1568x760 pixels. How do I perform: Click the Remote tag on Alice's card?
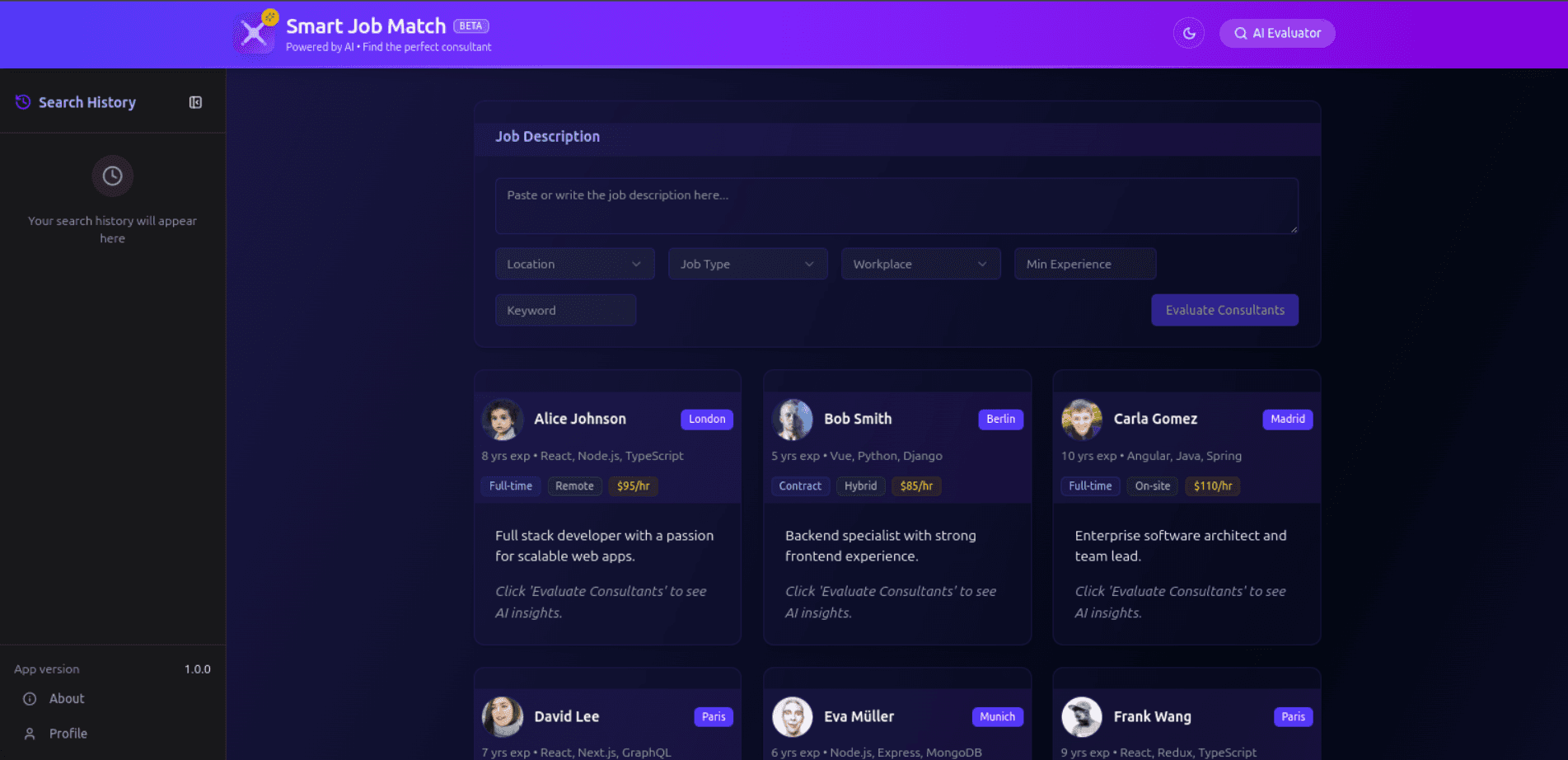pyautogui.click(x=574, y=486)
